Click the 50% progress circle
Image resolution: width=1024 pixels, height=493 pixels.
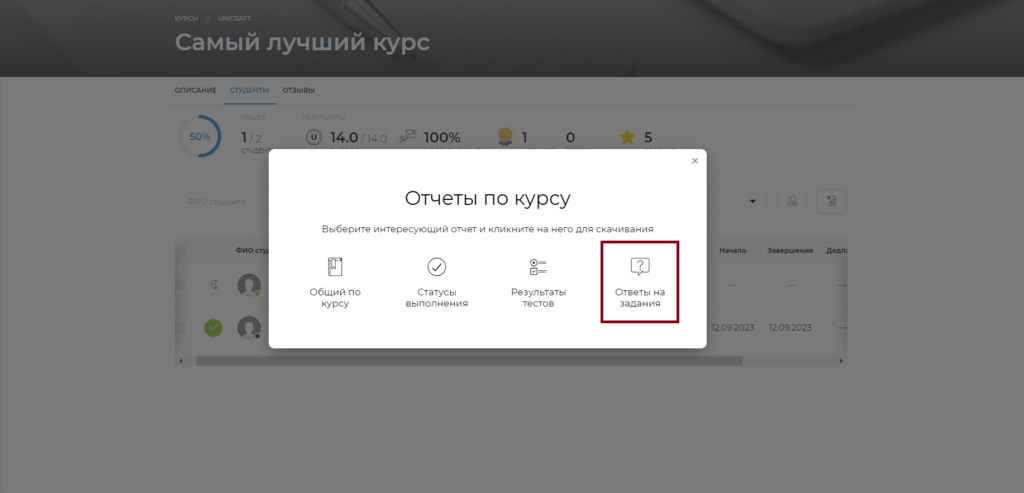point(200,136)
